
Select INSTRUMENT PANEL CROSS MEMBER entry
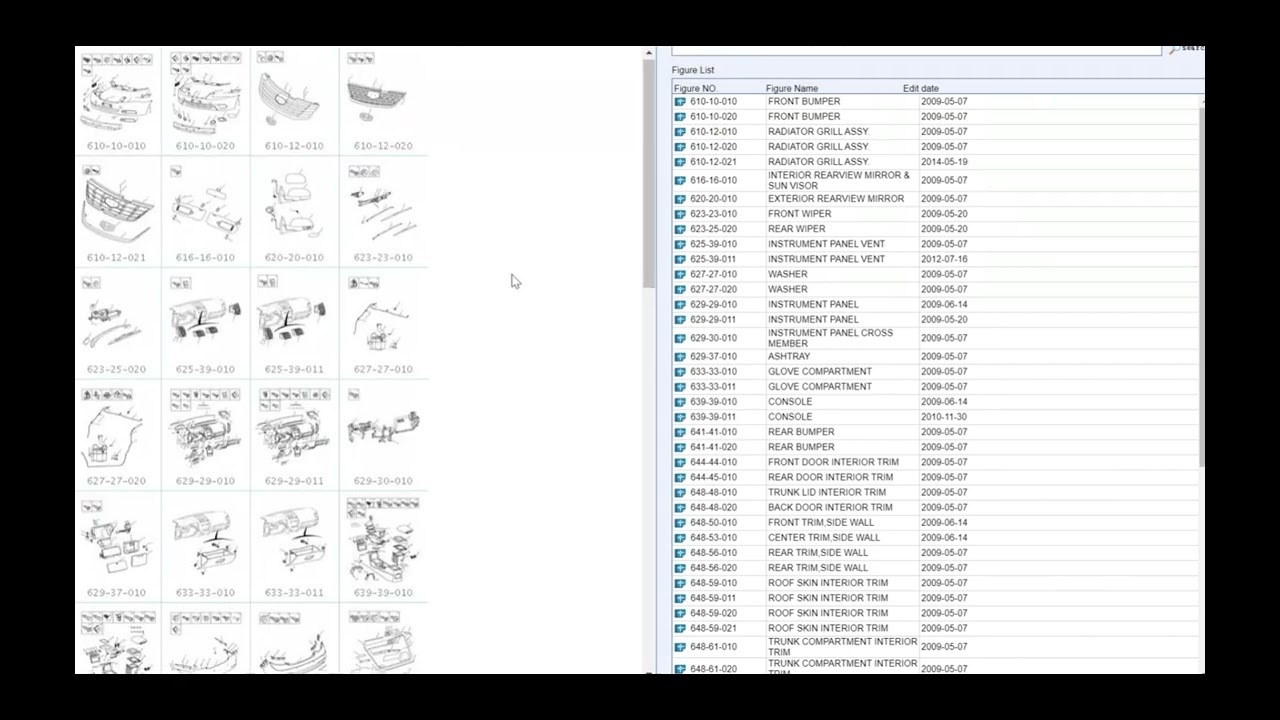tap(831, 338)
